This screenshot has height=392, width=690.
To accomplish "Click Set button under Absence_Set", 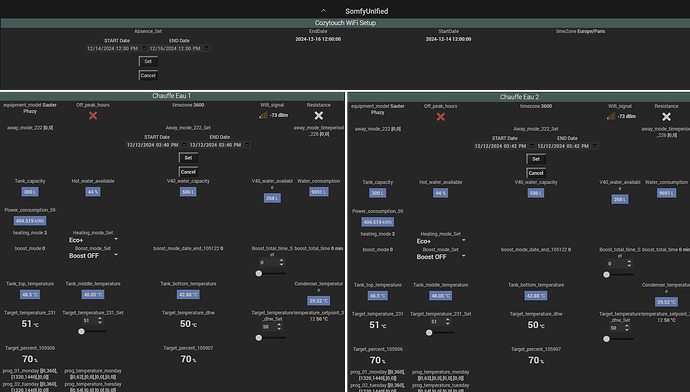I will [x=148, y=61].
